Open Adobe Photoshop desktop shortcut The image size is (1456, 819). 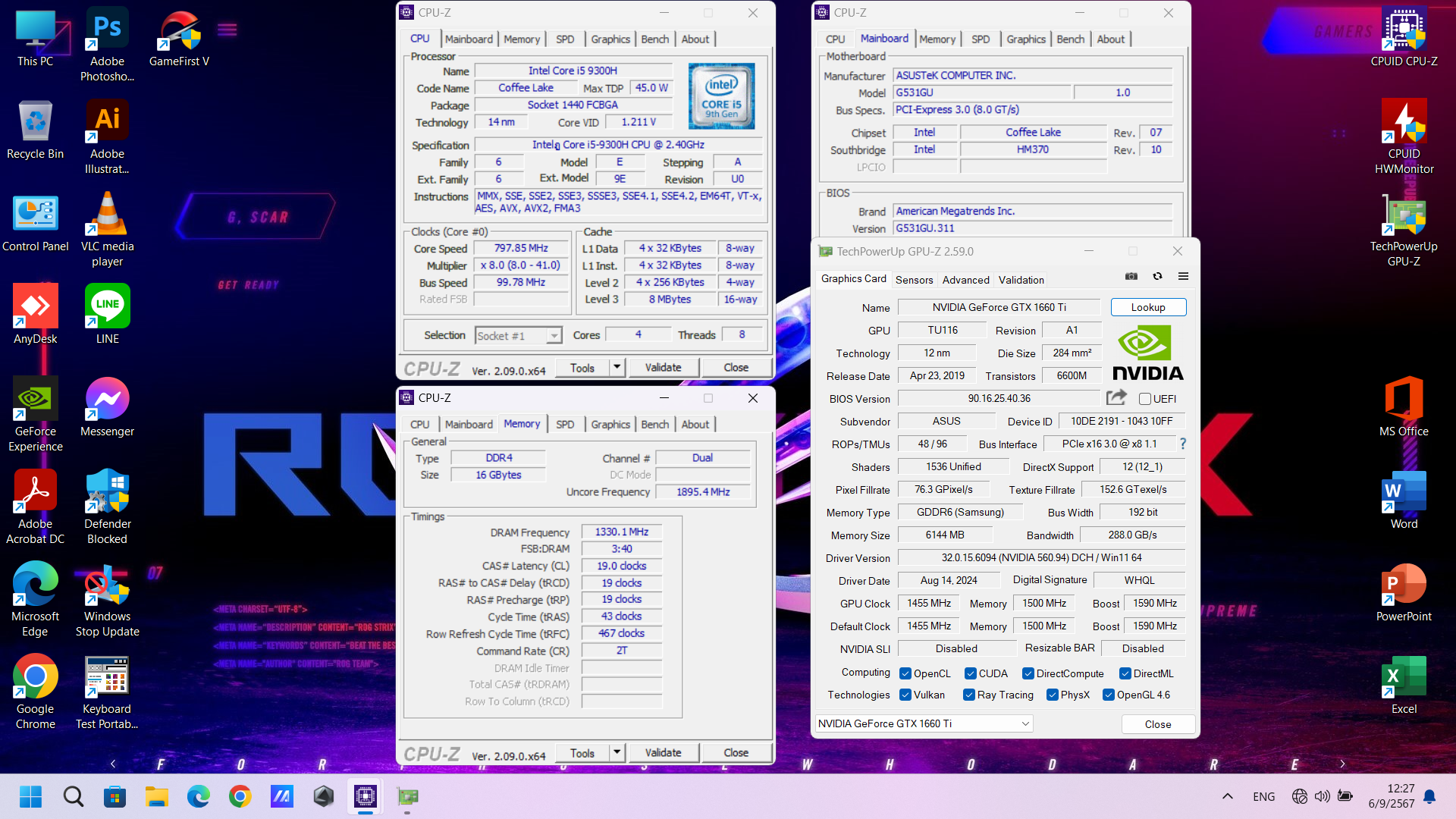(107, 44)
